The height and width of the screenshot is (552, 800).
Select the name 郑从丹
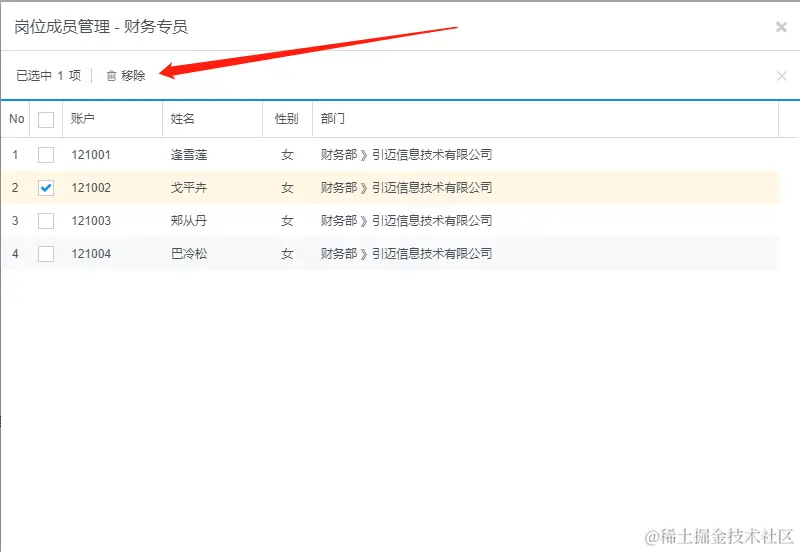pyautogui.click(x=189, y=221)
